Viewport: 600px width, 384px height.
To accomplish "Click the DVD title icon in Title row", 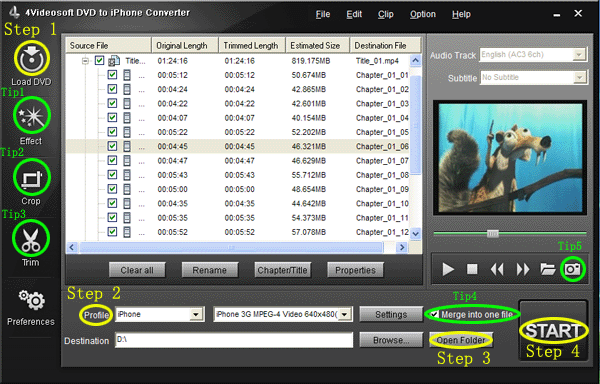I will 114,60.
